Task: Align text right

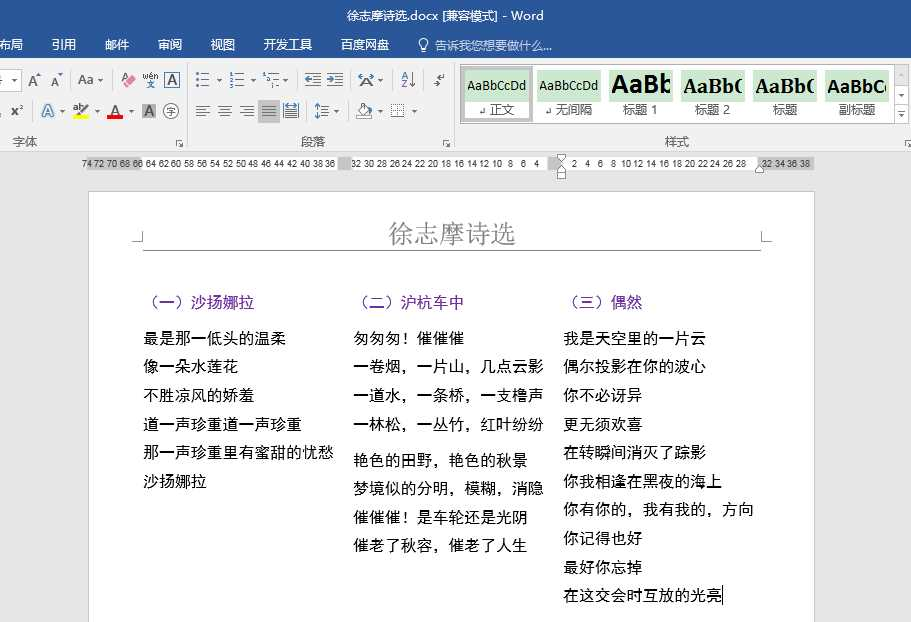Action: [x=247, y=111]
